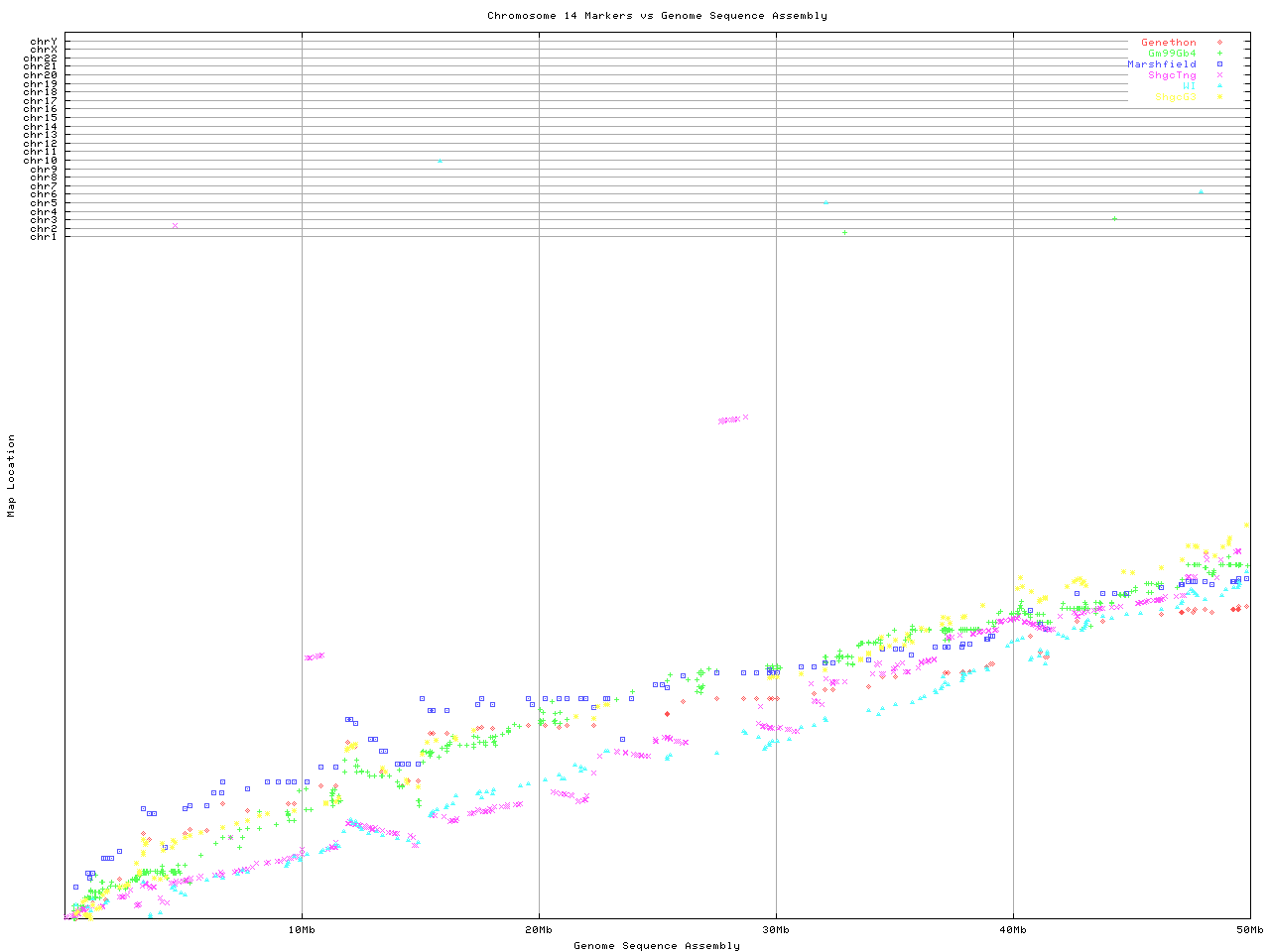Click the chart title text
Image resolution: width=1270 pixels, height=952 pixels.
click(x=657, y=16)
